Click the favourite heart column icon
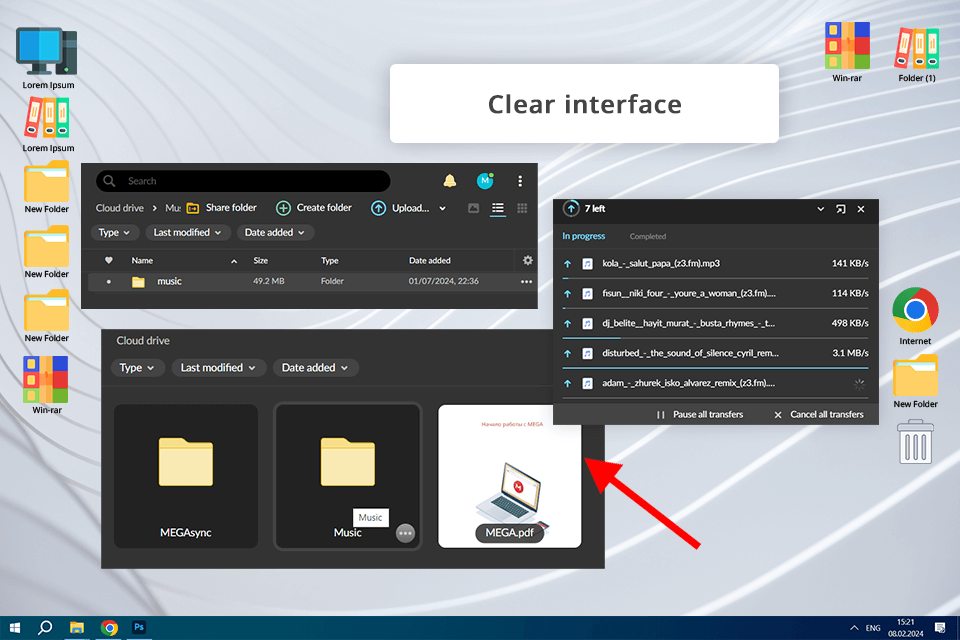 coord(108,260)
